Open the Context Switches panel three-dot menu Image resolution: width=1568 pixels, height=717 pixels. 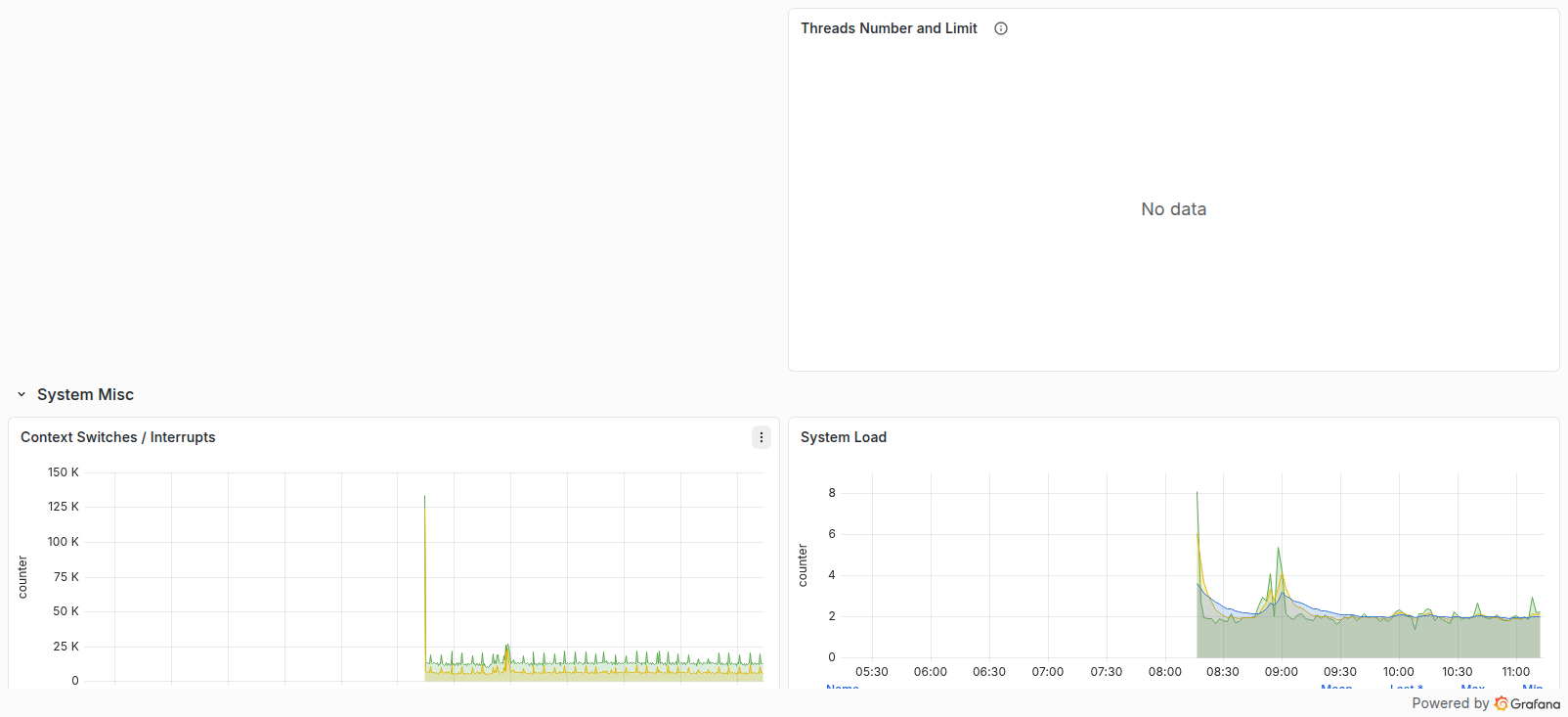762,437
